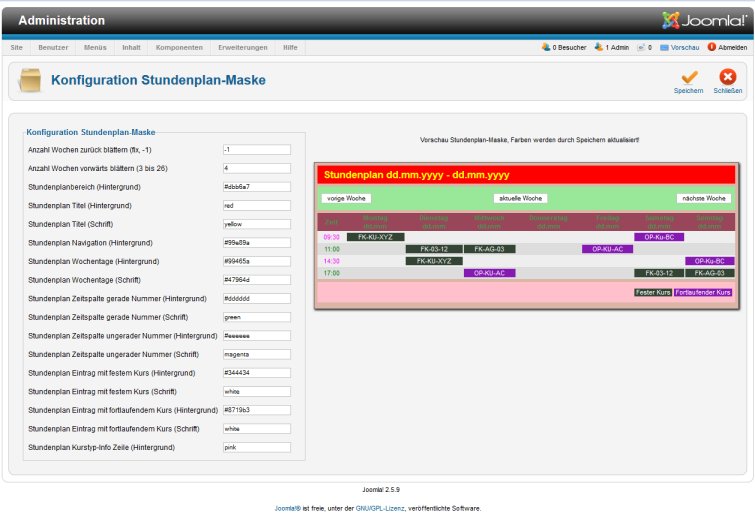
Task: Click the 1 Admin user icon
Action: point(598,47)
